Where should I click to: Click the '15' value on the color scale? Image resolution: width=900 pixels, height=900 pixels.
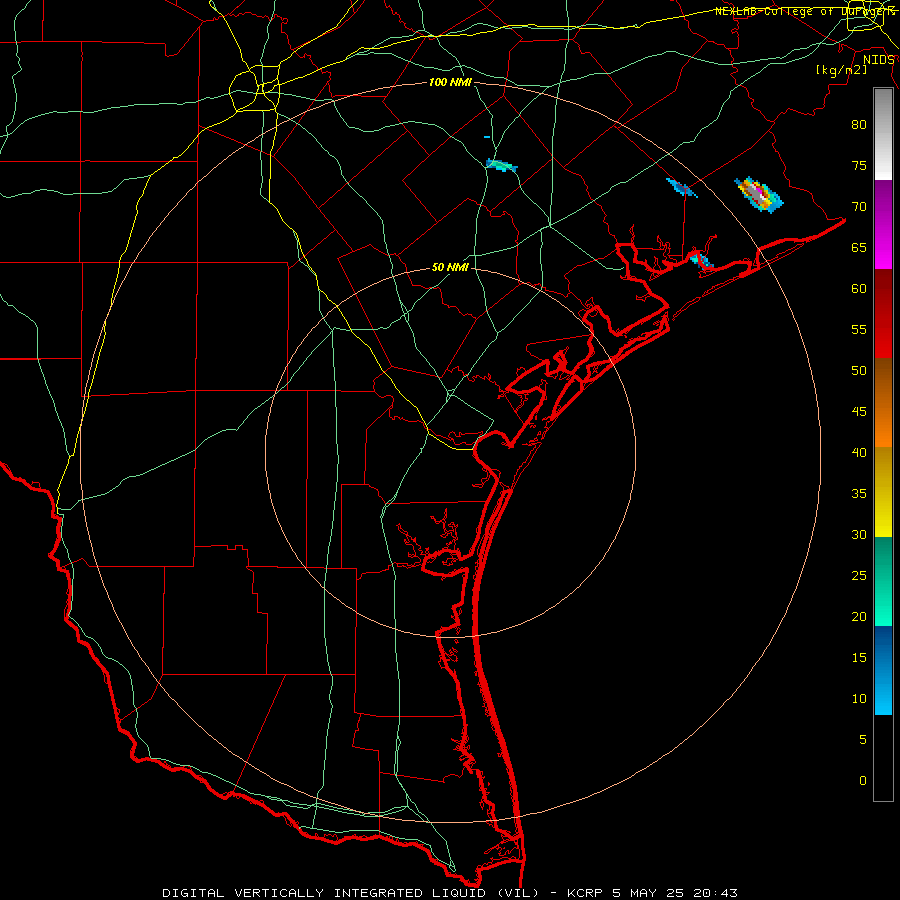pyautogui.click(x=859, y=658)
